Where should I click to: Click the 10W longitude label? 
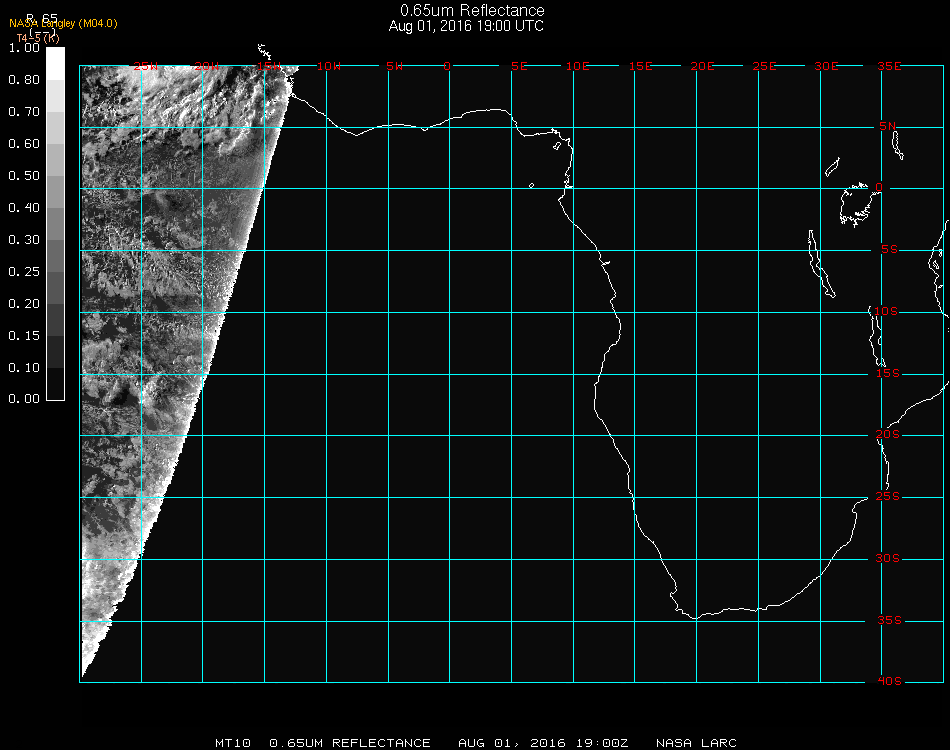point(329,67)
